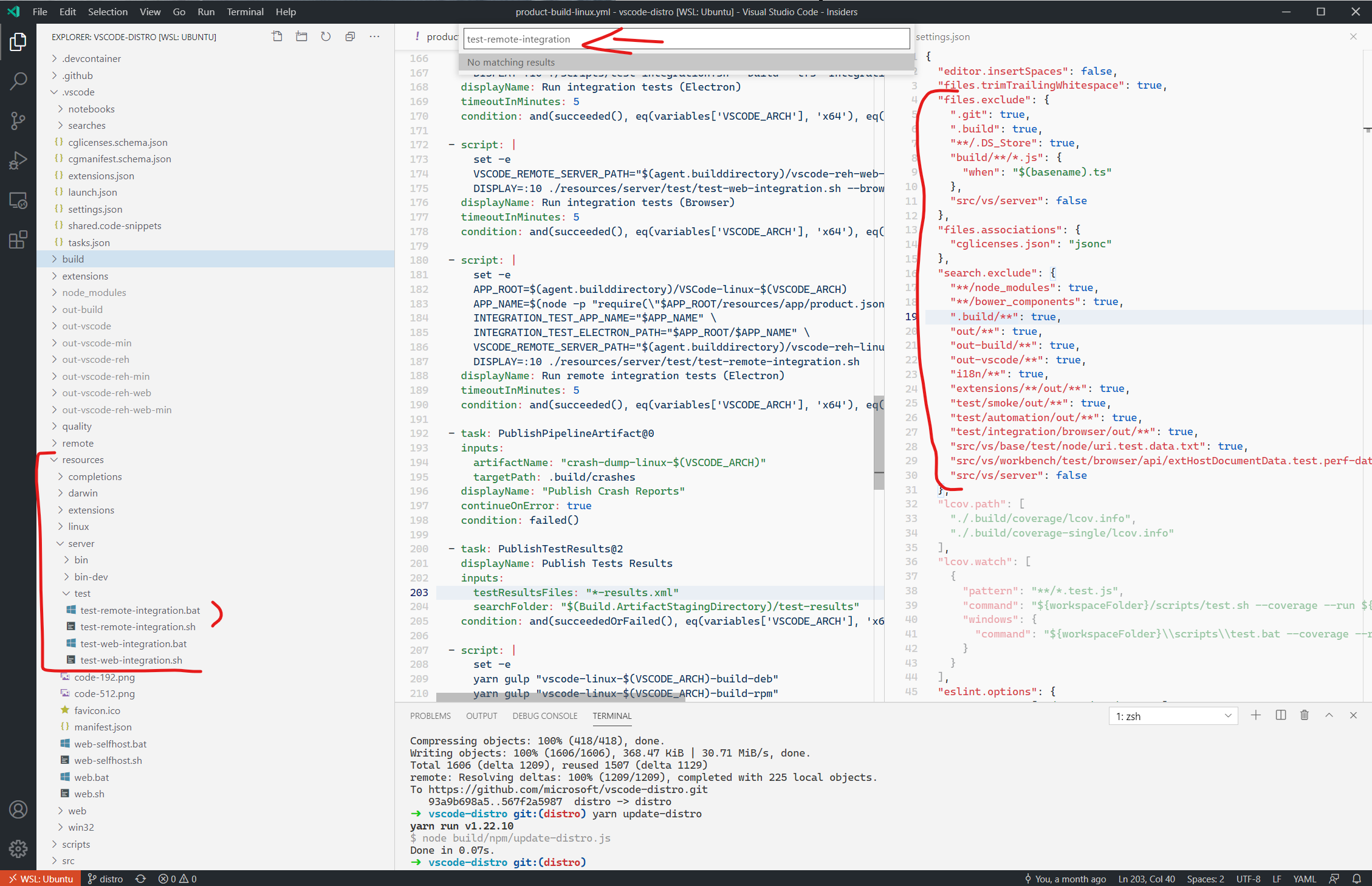Switch to the DEBUG CONSOLE tab

(x=544, y=716)
